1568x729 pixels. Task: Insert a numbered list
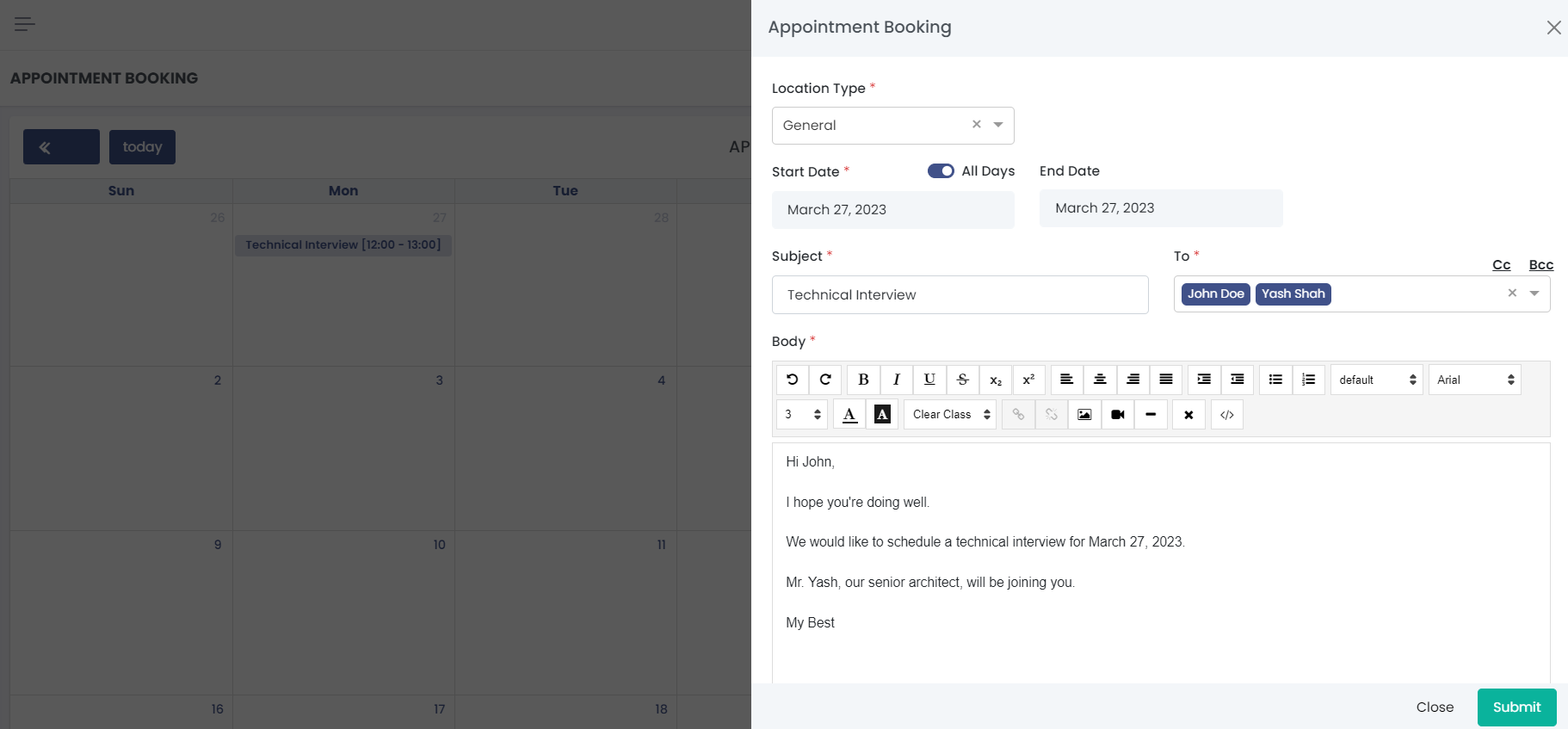click(1308, 380)
